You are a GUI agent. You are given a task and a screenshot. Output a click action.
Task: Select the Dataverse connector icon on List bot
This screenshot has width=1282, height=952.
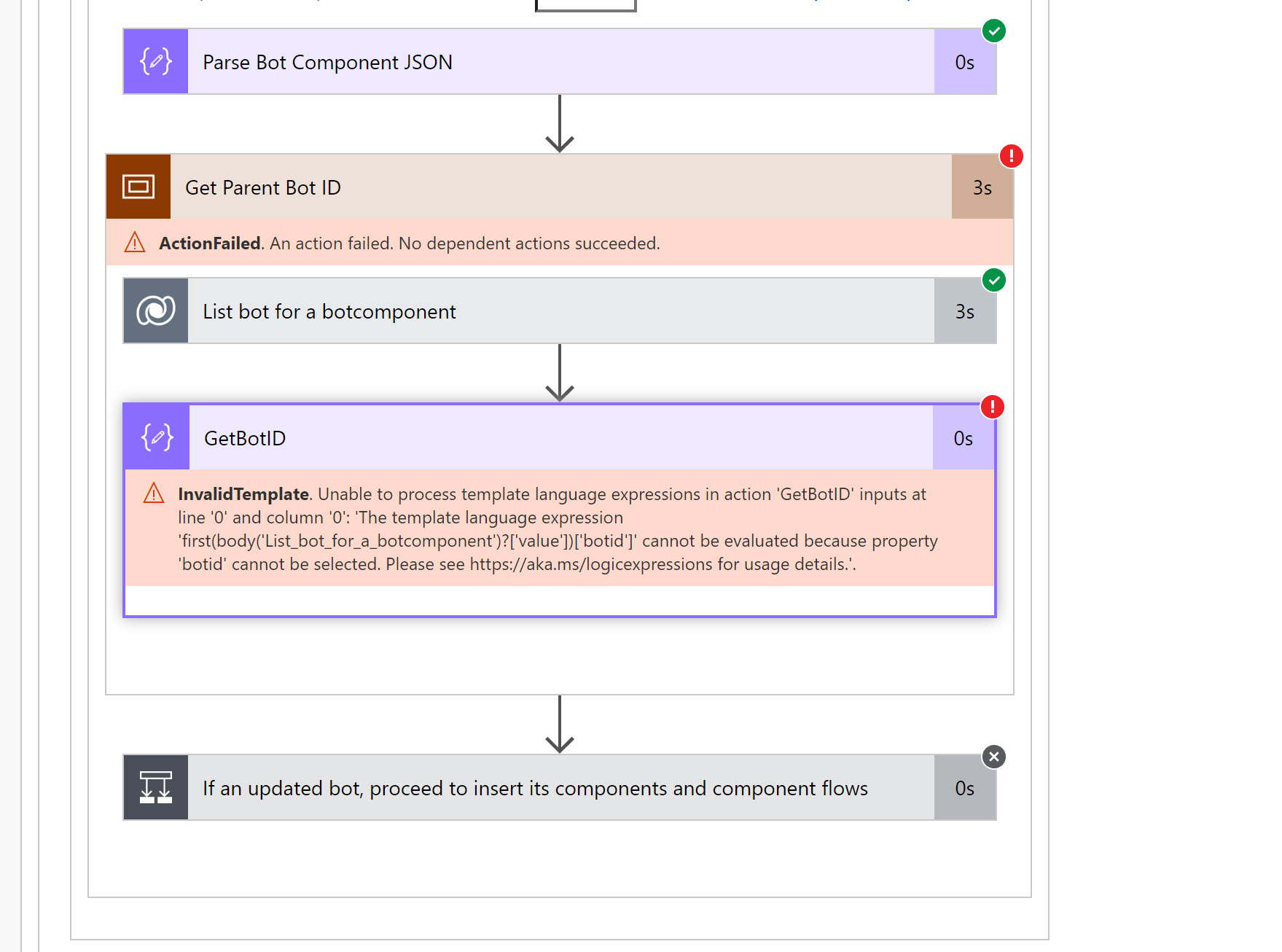coord(155,311)
